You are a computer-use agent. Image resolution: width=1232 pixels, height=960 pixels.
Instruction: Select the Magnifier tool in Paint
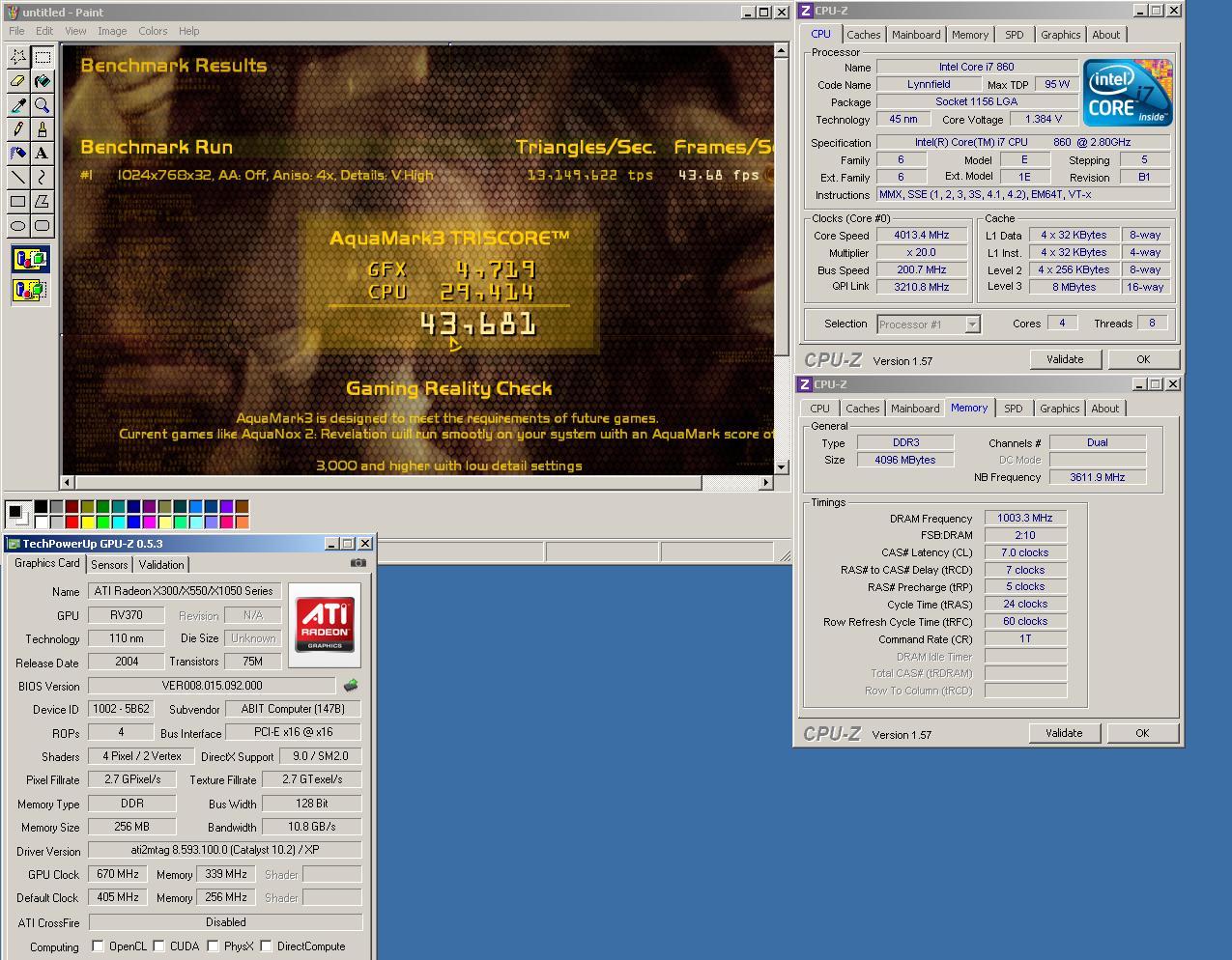click(43, 105)
